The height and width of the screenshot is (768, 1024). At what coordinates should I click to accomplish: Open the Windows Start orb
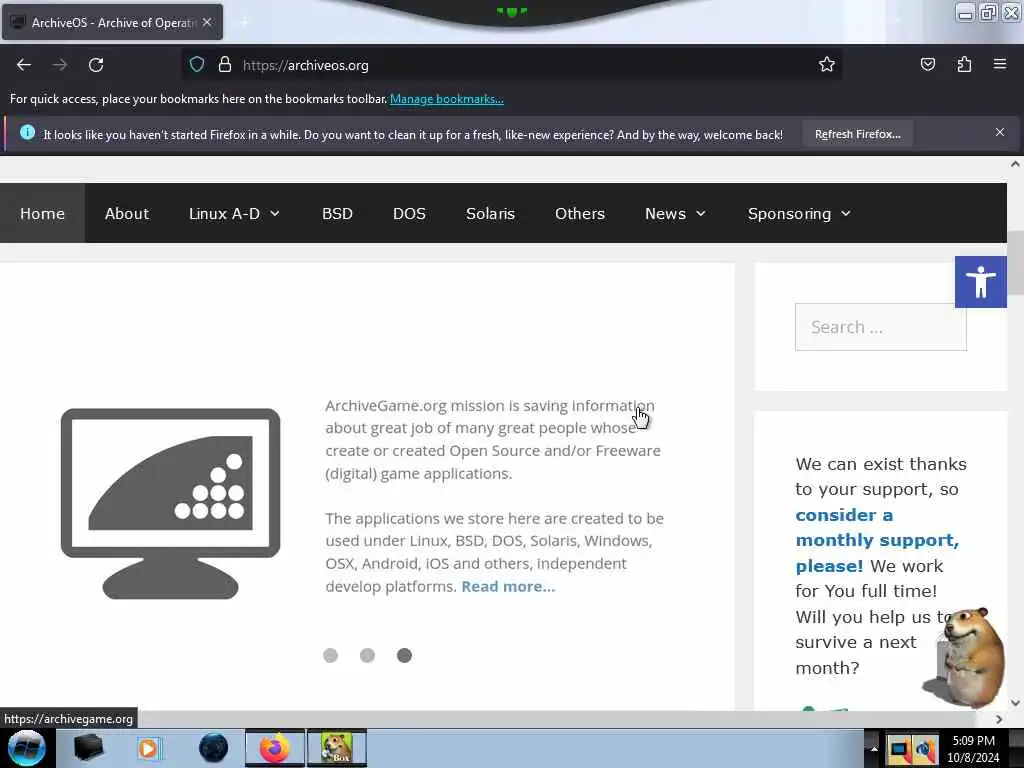coord(27,748)
